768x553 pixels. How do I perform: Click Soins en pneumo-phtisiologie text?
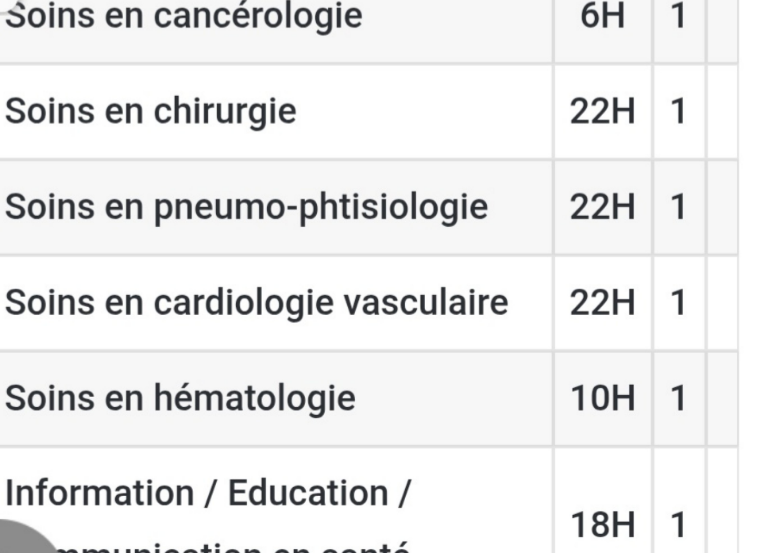pos(246,207)
